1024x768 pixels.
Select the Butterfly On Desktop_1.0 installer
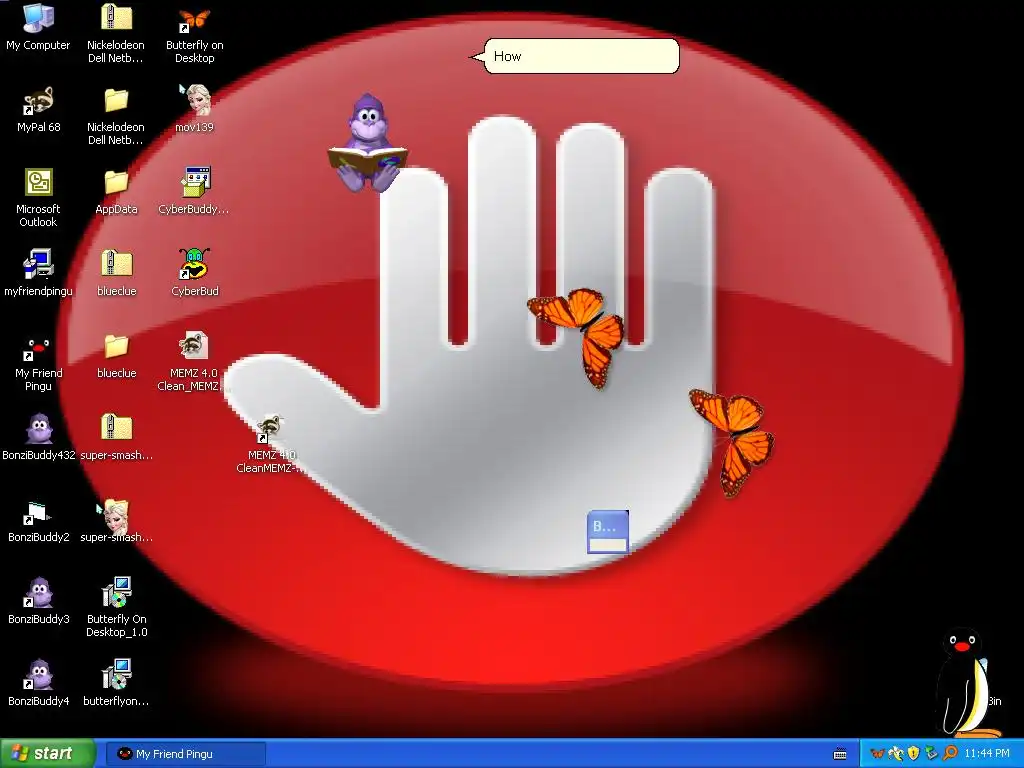[x=116, y=607]
